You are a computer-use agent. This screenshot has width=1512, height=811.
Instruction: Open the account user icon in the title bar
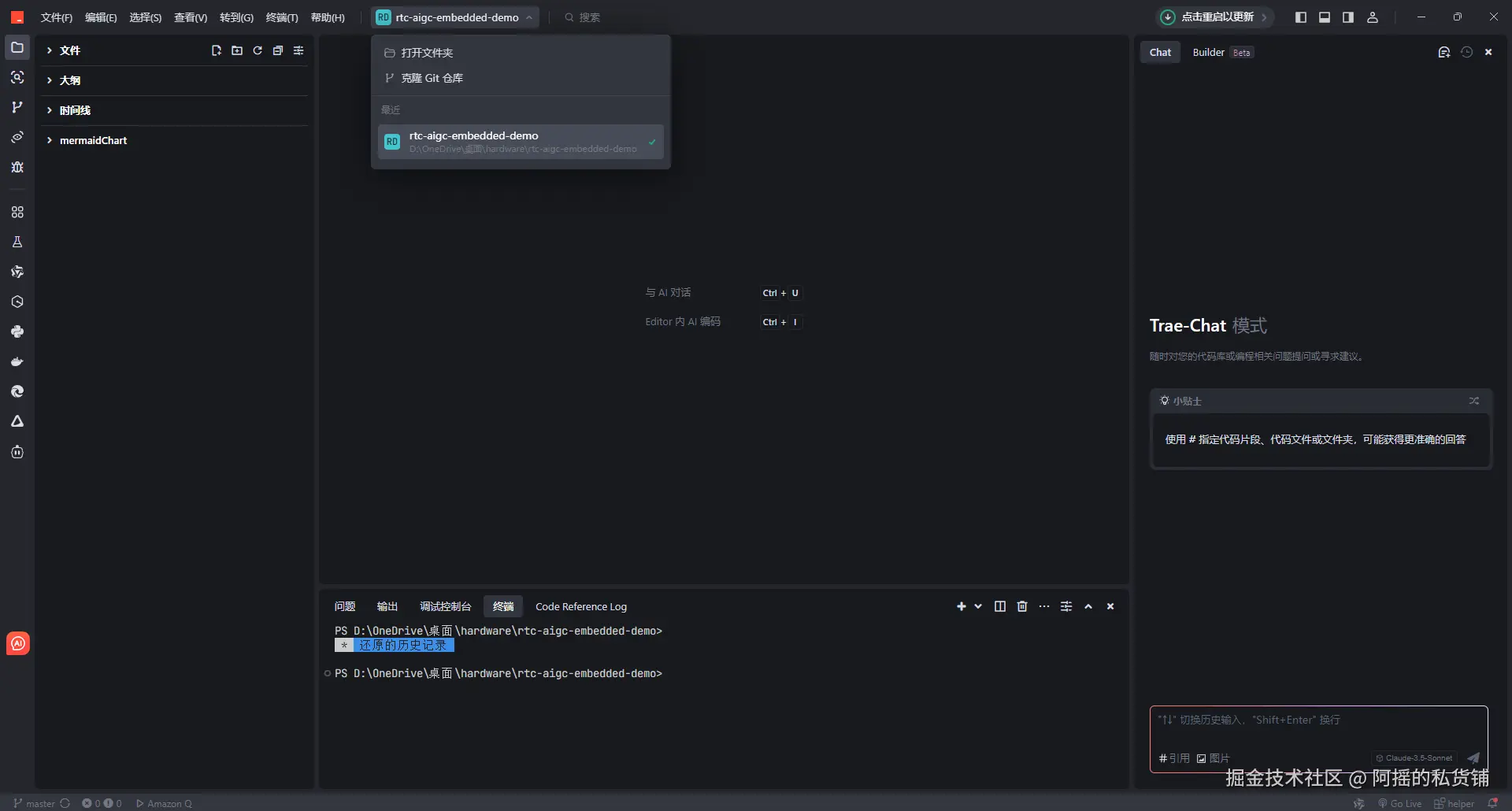(x=1373, y=17)
